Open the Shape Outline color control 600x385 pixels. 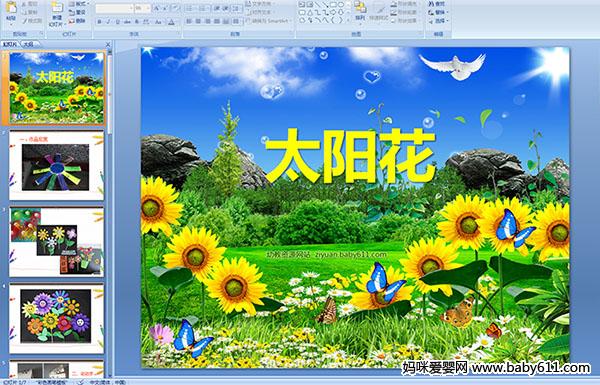(x=406, y=12)
